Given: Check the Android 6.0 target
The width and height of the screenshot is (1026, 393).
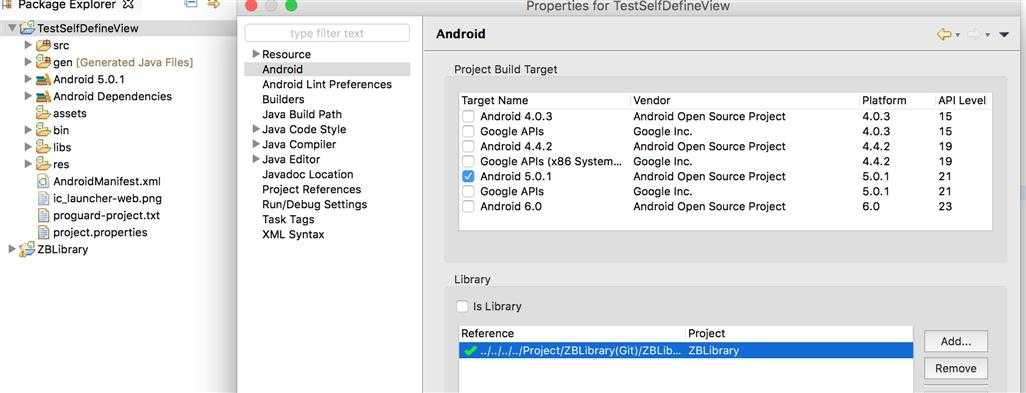Looking at the screenshot, I should 468,207.
